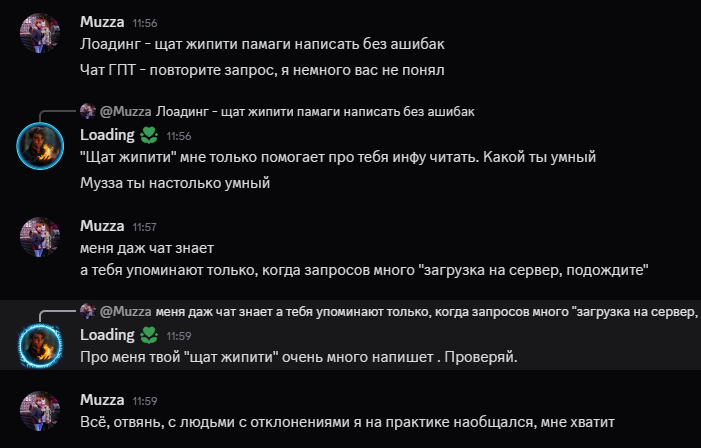Click Muzza username on the final message
Viewport: 701px width, 448px height.
(x=101, y=399)
